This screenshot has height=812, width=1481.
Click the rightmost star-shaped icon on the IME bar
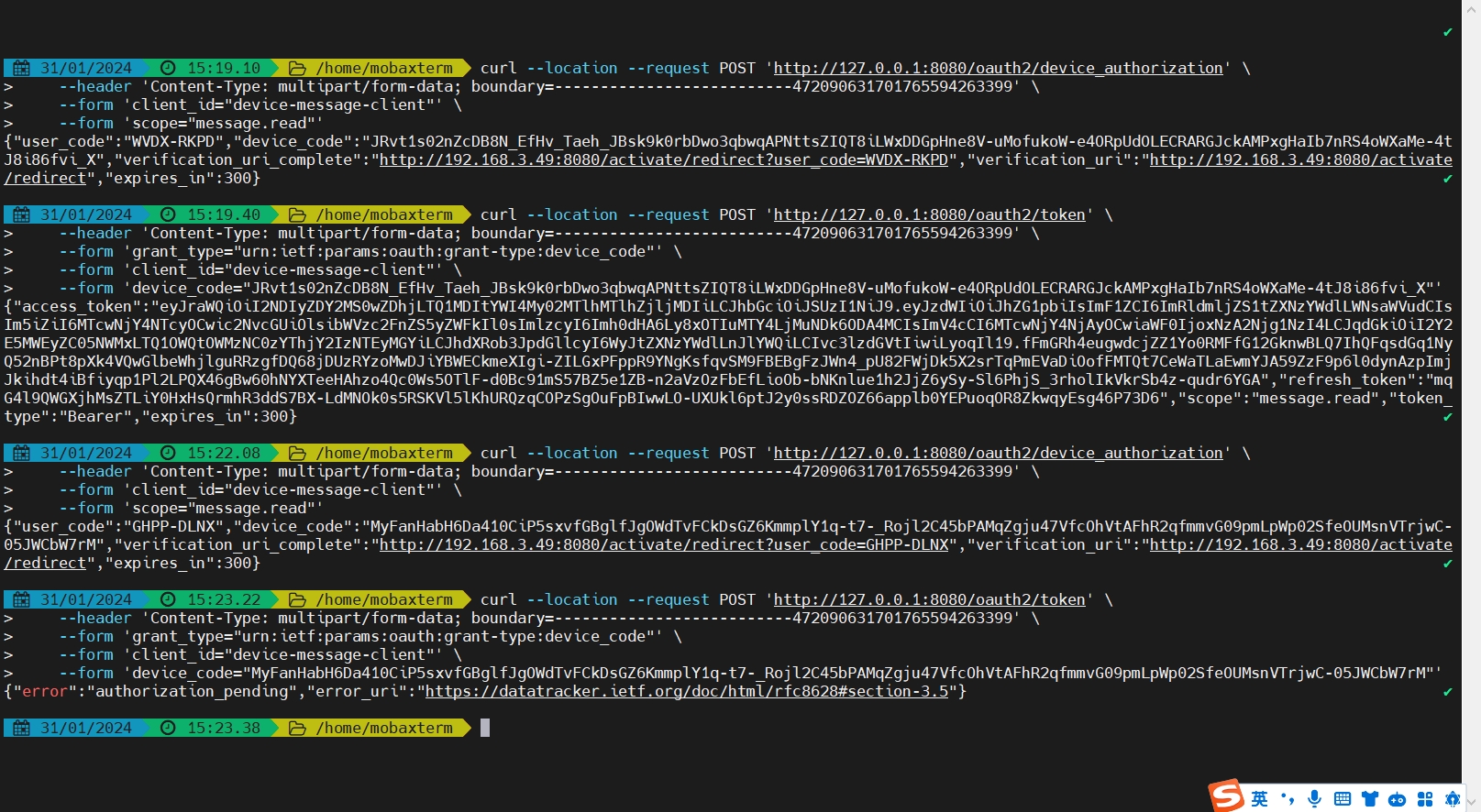pos(1453,799)
